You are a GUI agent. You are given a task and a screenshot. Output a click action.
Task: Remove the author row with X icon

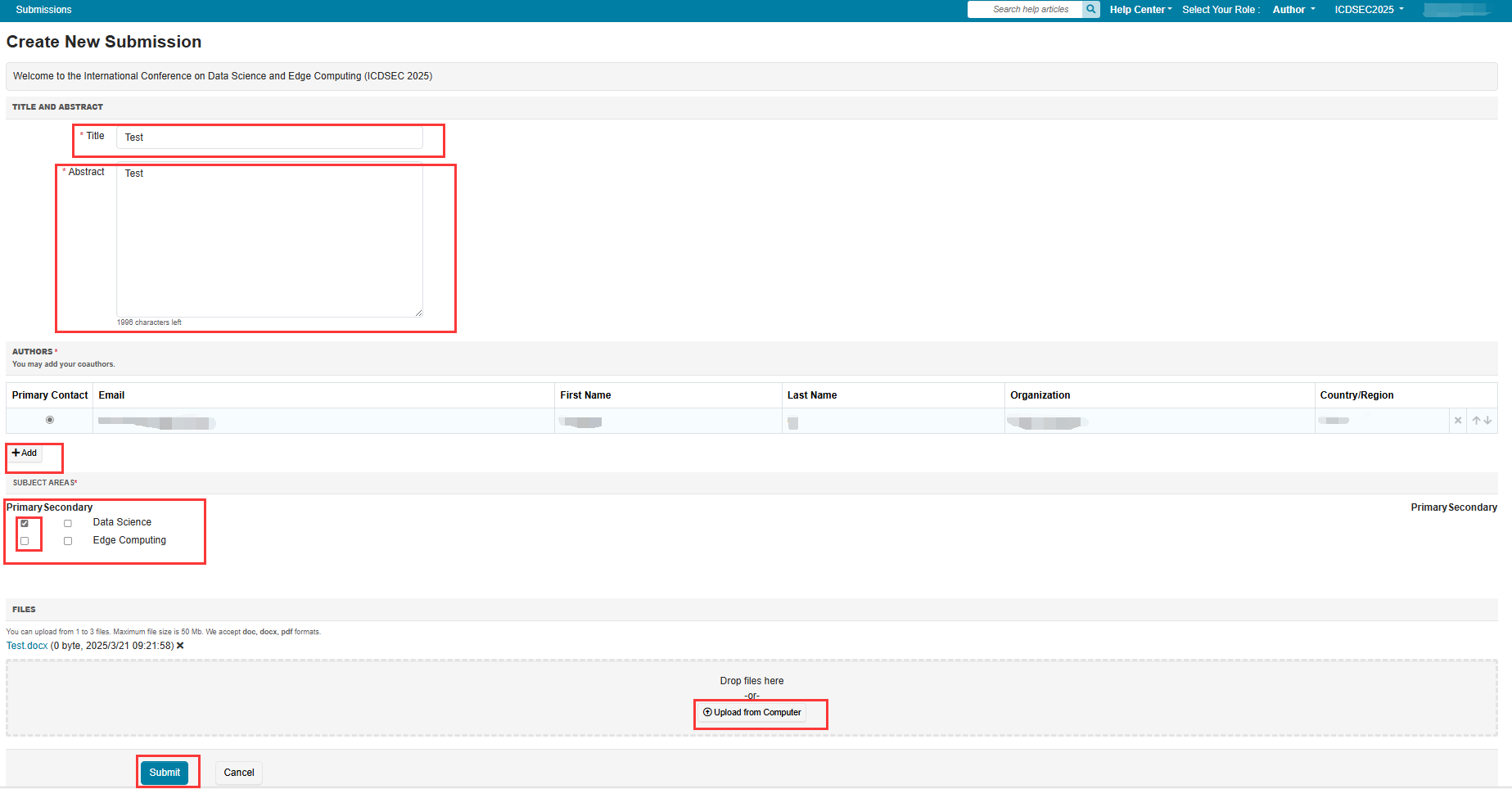1458,421
